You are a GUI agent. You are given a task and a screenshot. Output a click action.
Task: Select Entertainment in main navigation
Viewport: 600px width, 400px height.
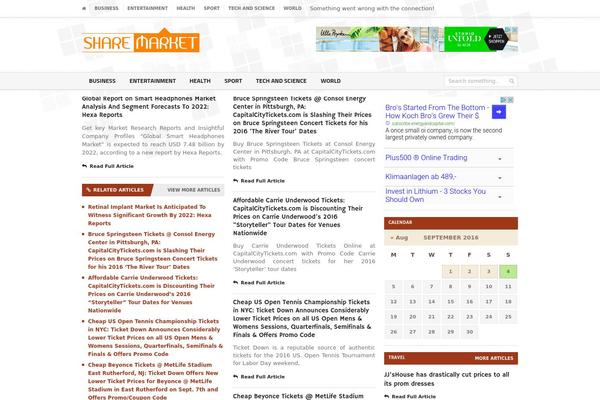pyautogui.click(x=153, y=81)
